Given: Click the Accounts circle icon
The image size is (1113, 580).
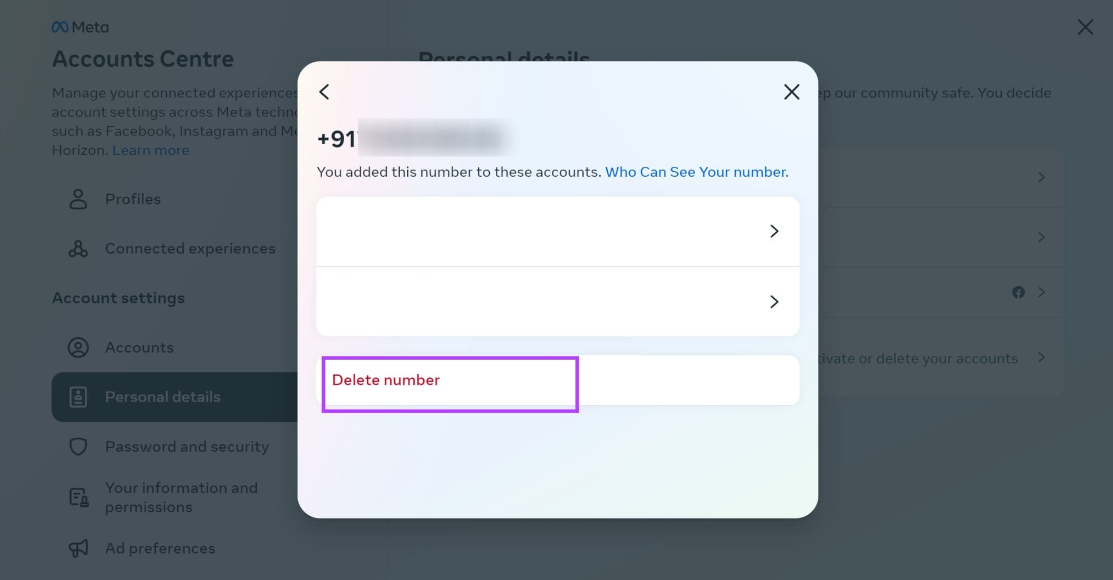Looking at the screenshot, I should coord(78,347).
